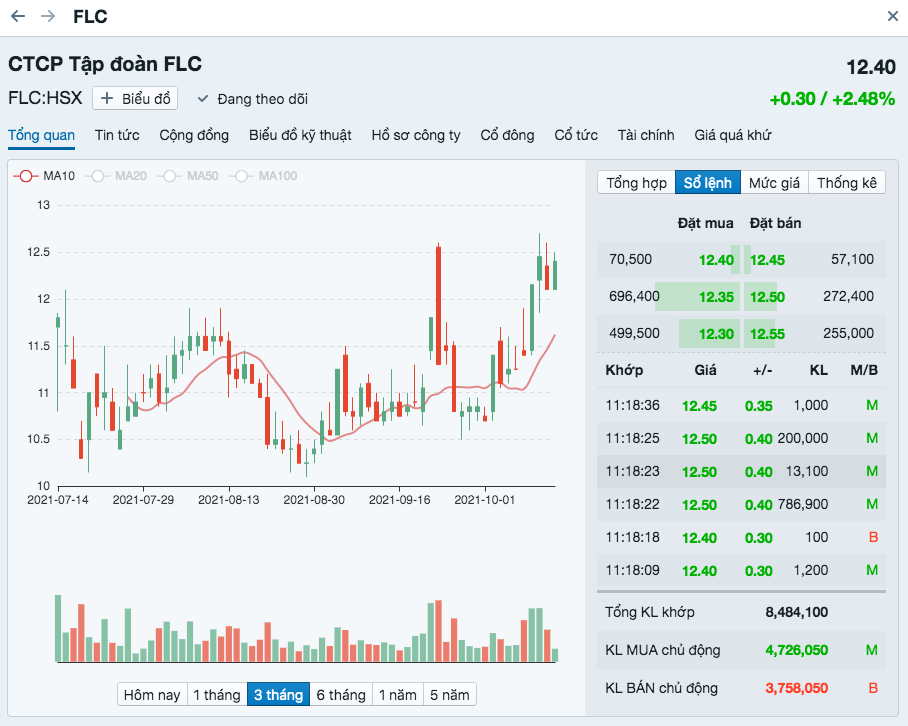Click the +0.30 / +2.48% change label
The height and width of the screenshot is (726, 908).
pyautogui.click(x=832, y=99)
